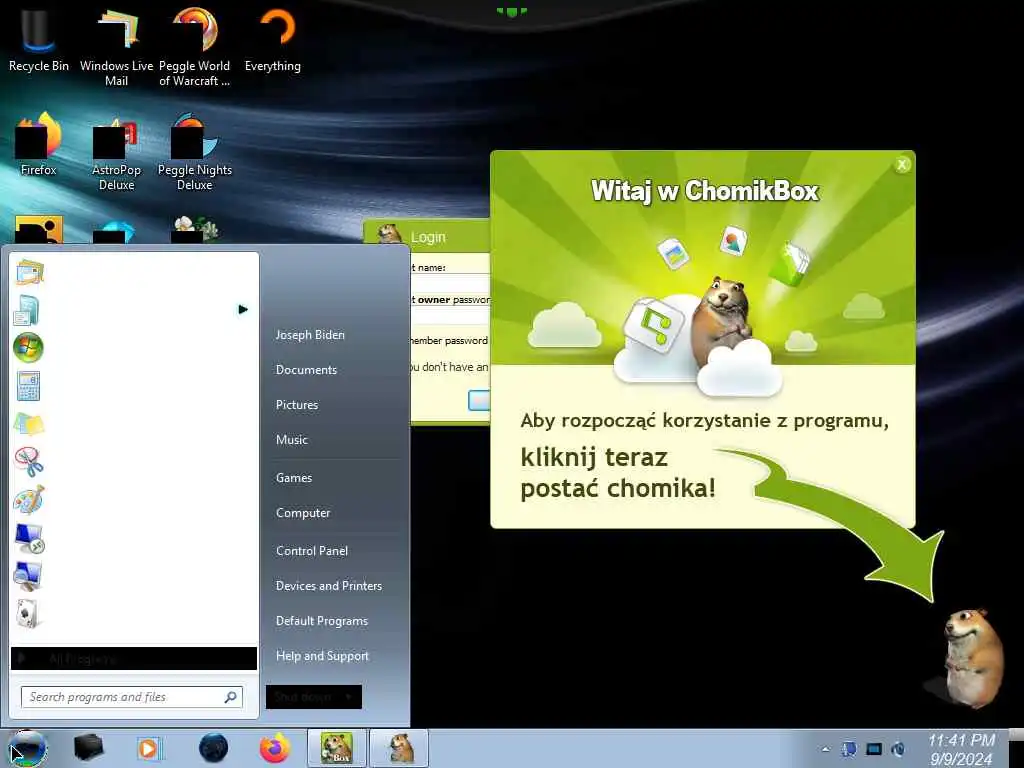Show All Programs in Start menu
The height and width of the screenshot is (768, 1024).
[134, 658]
